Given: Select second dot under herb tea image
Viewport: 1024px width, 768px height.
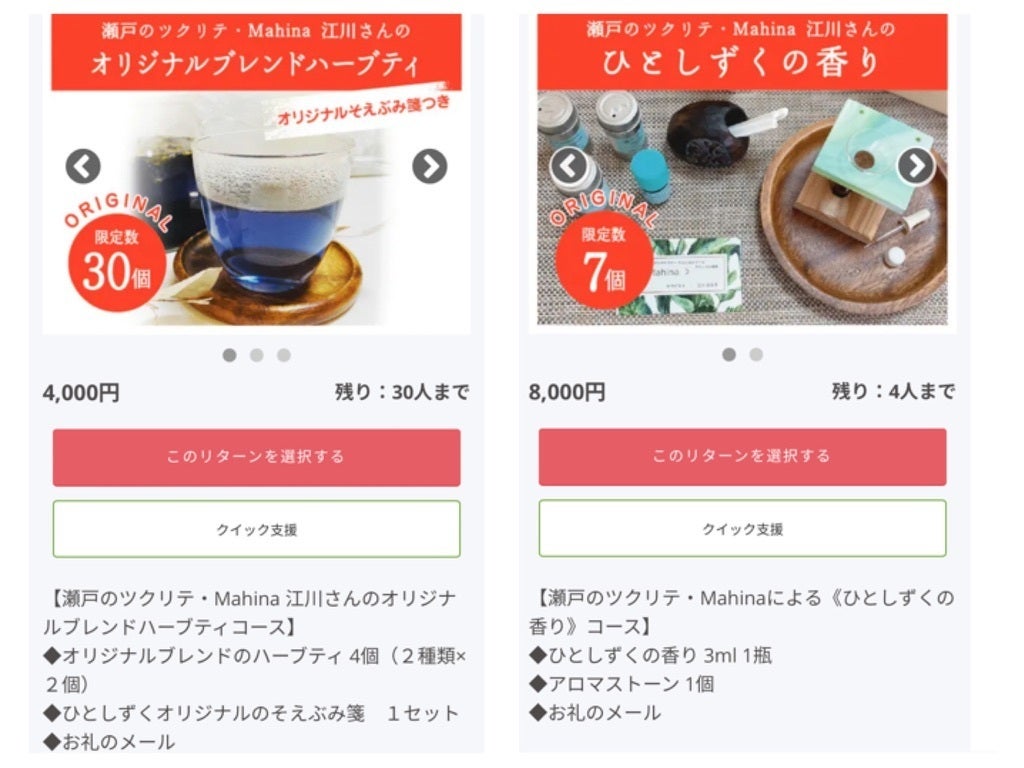Looking at the screenshot, I should coord(257,355).
